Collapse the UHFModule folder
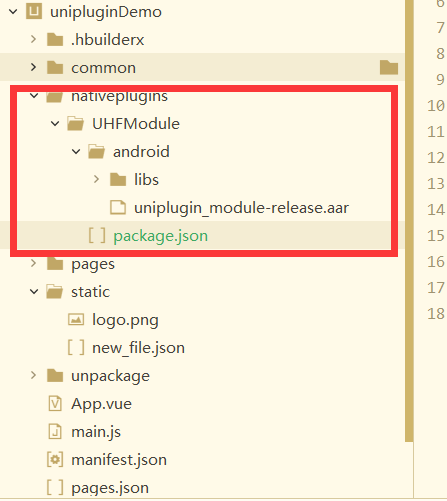447x501 pixels. (x=55, y=124)
